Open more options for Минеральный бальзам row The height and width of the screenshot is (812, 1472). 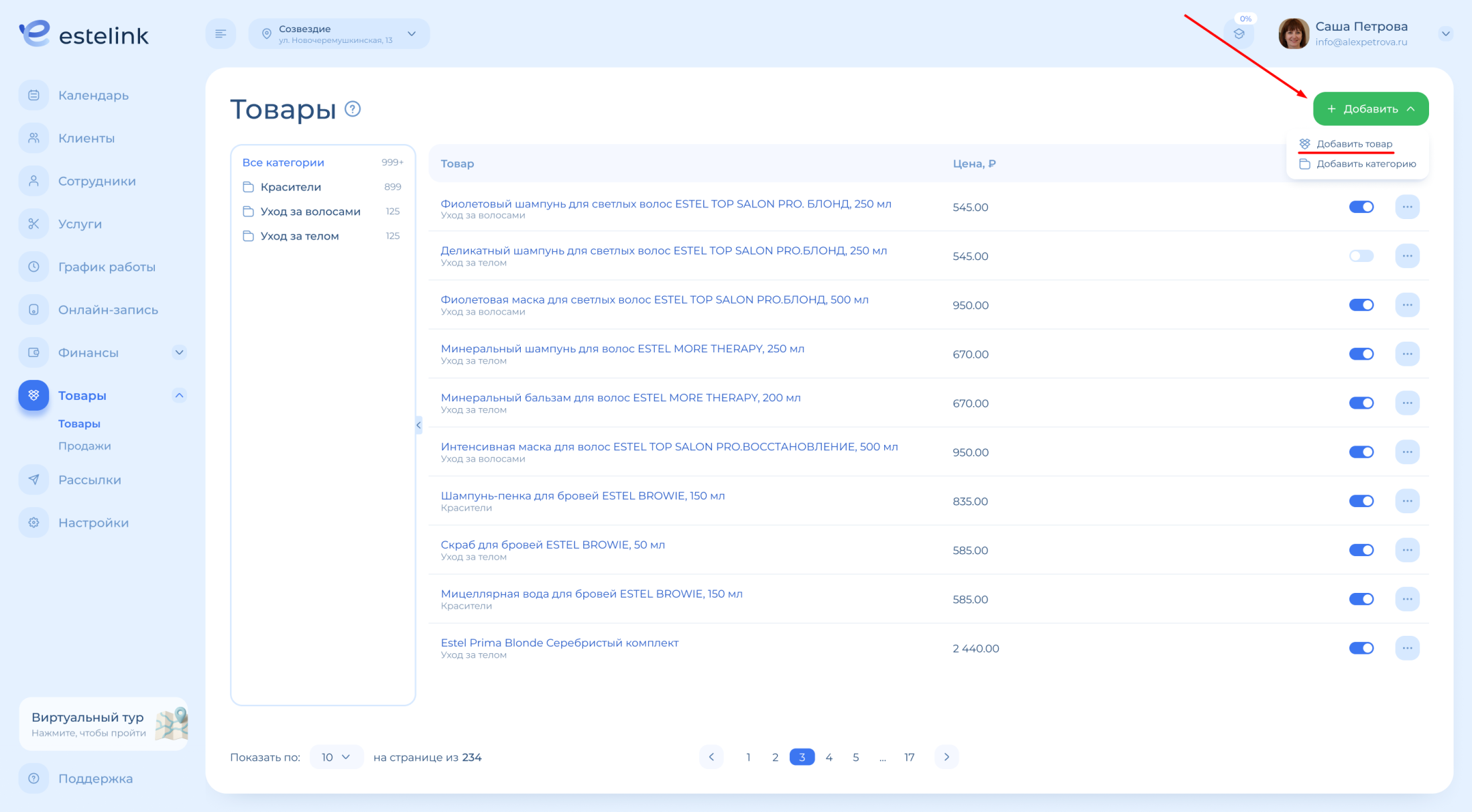(x=1407, y=403)
